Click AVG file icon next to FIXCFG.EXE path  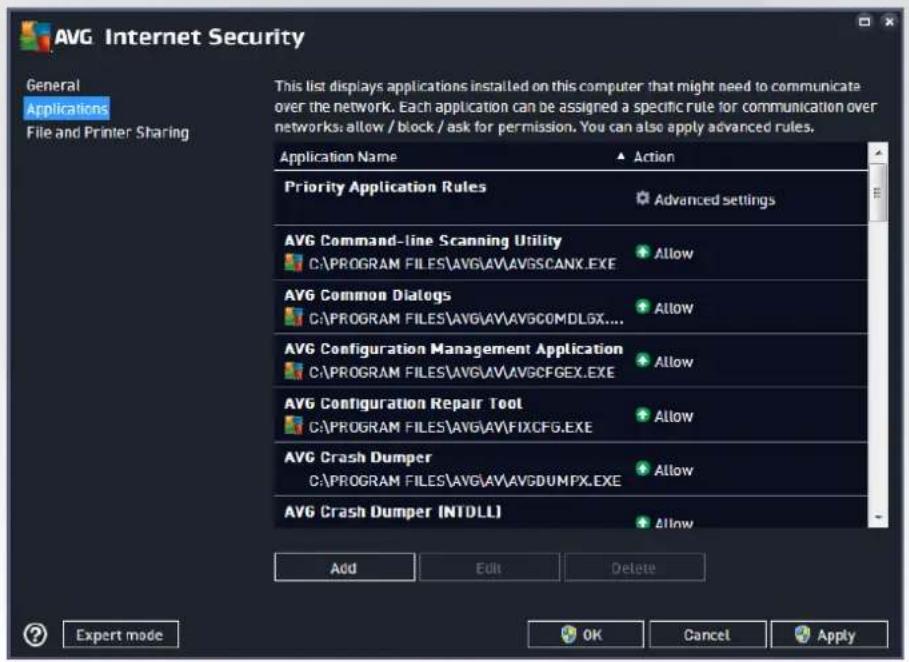(x=294, y=425)
